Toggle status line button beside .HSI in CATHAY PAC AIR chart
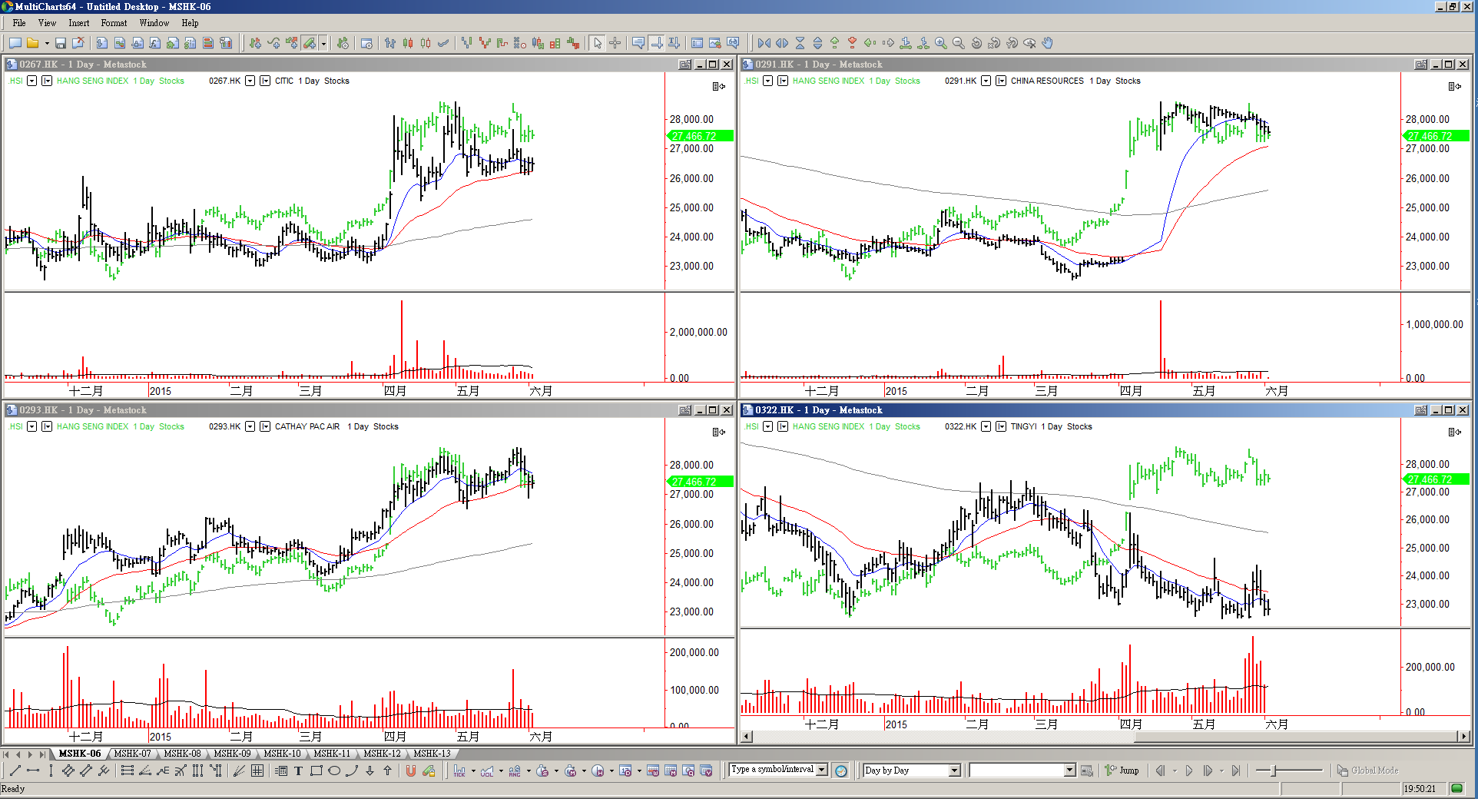 47,426
